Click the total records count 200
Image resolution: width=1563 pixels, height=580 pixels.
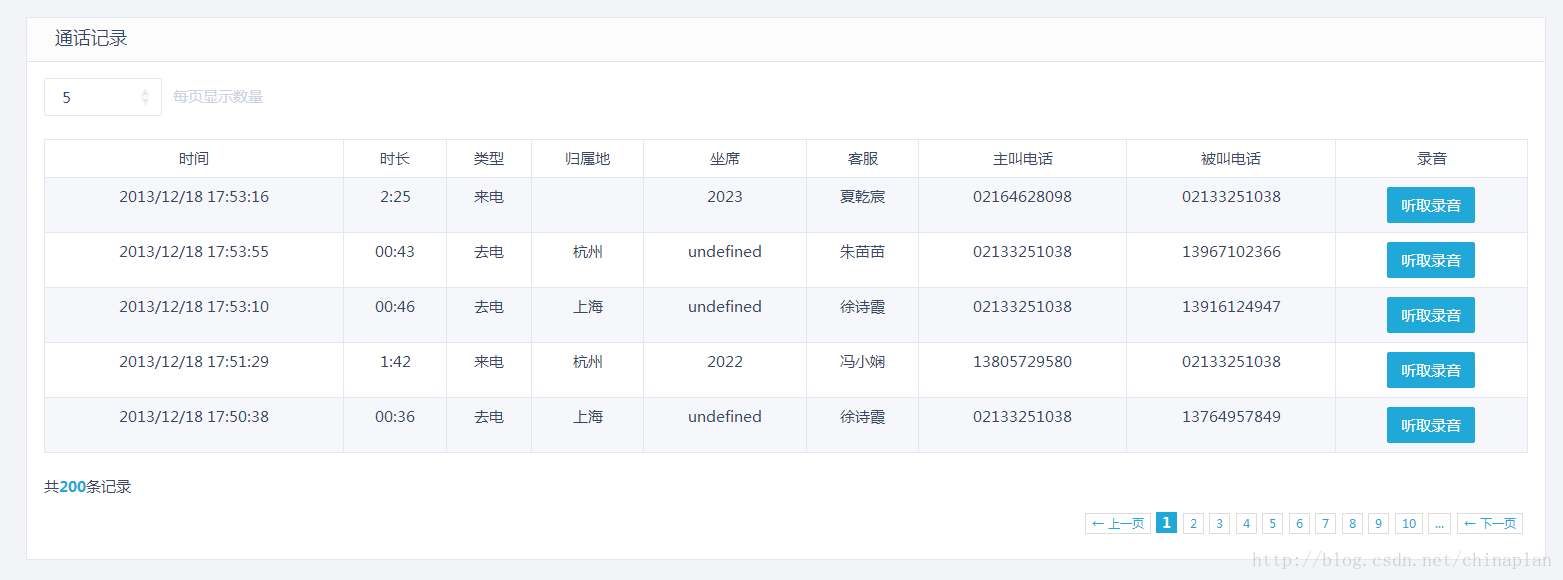73,487
